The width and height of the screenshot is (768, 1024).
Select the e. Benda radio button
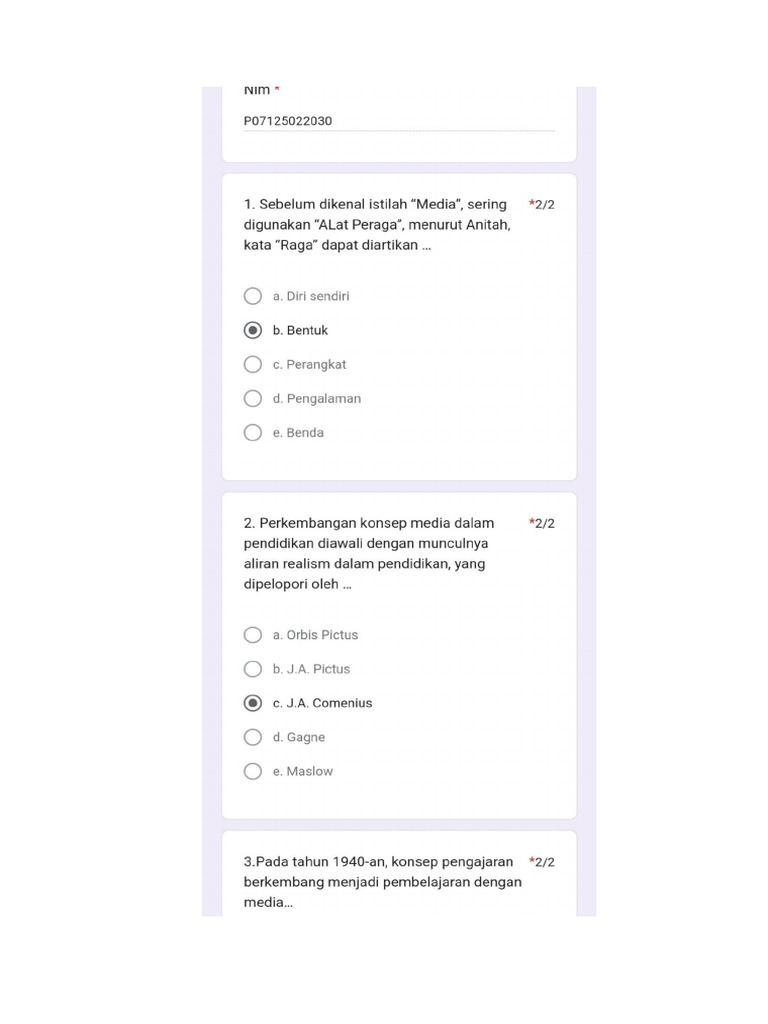(253, 432)
